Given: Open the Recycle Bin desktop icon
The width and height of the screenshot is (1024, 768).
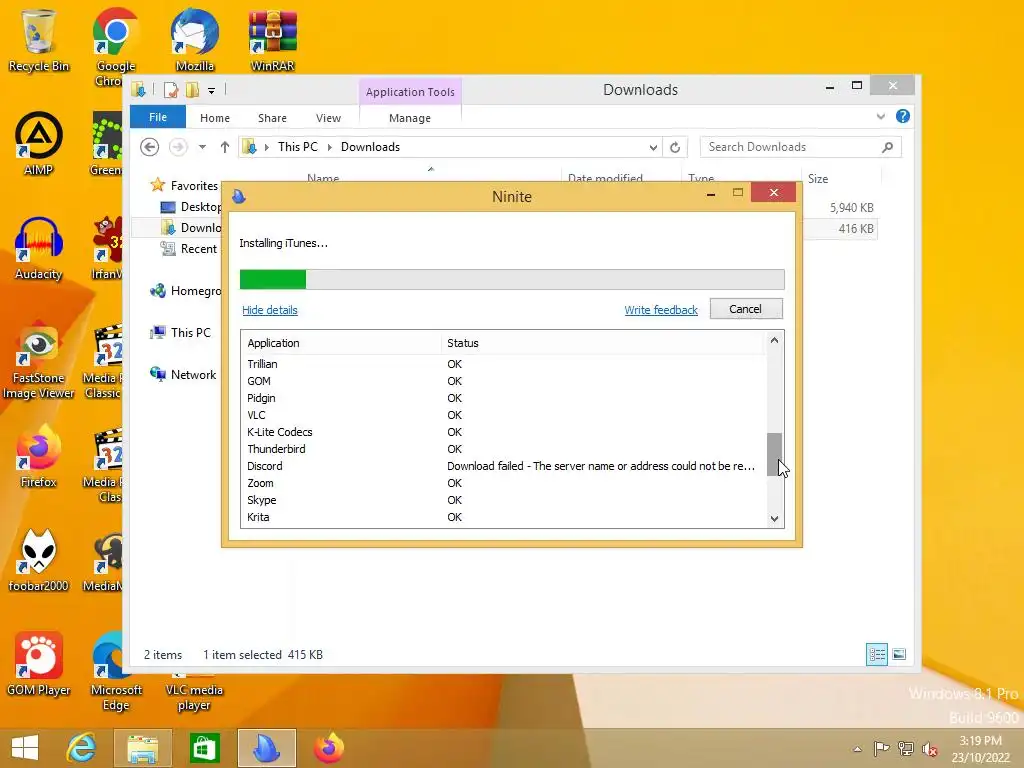Looking at the screenshot, I should point(39,39).
